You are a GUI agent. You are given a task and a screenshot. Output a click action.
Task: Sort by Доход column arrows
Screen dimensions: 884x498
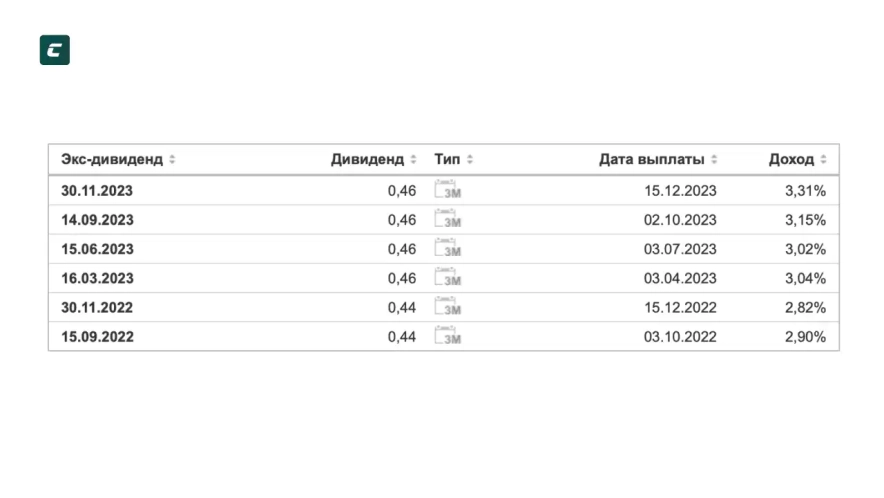[x=823, y=160]
